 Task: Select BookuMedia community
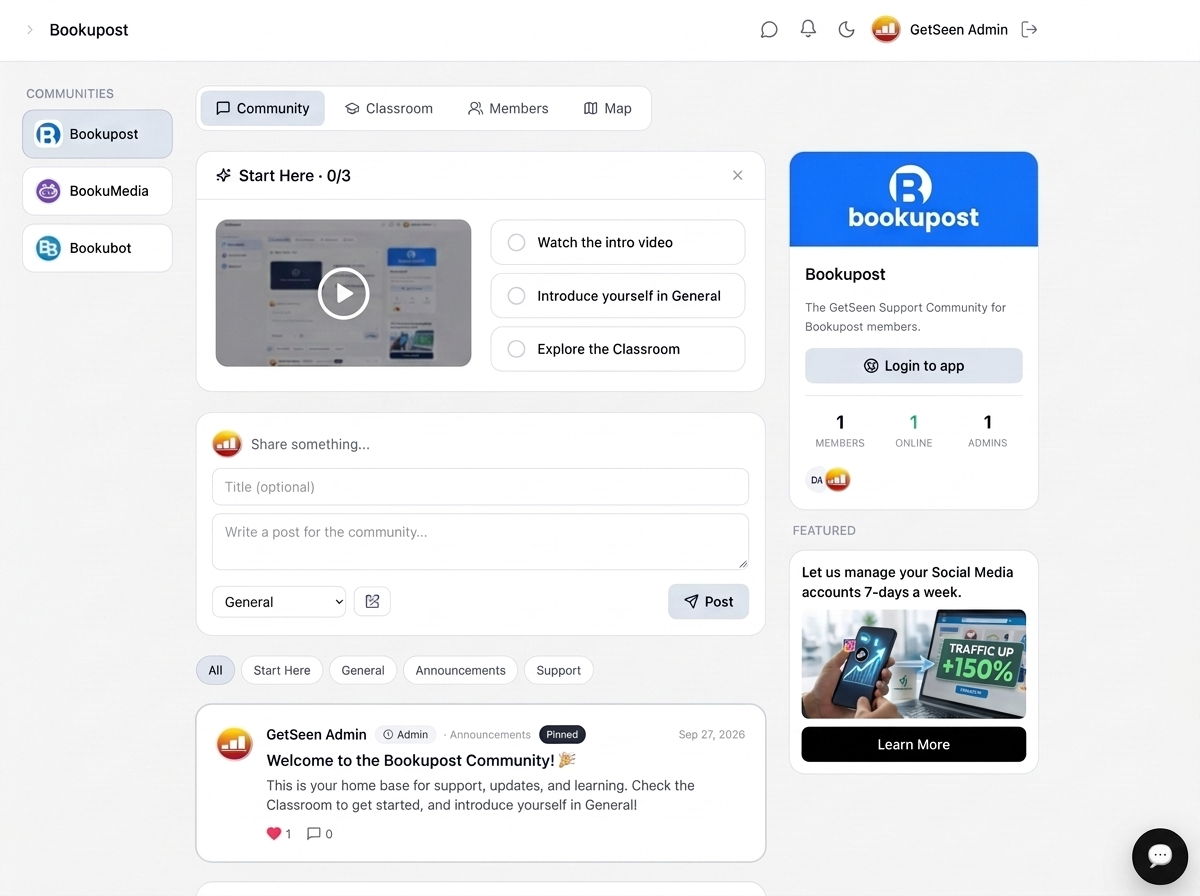(97, 191)
